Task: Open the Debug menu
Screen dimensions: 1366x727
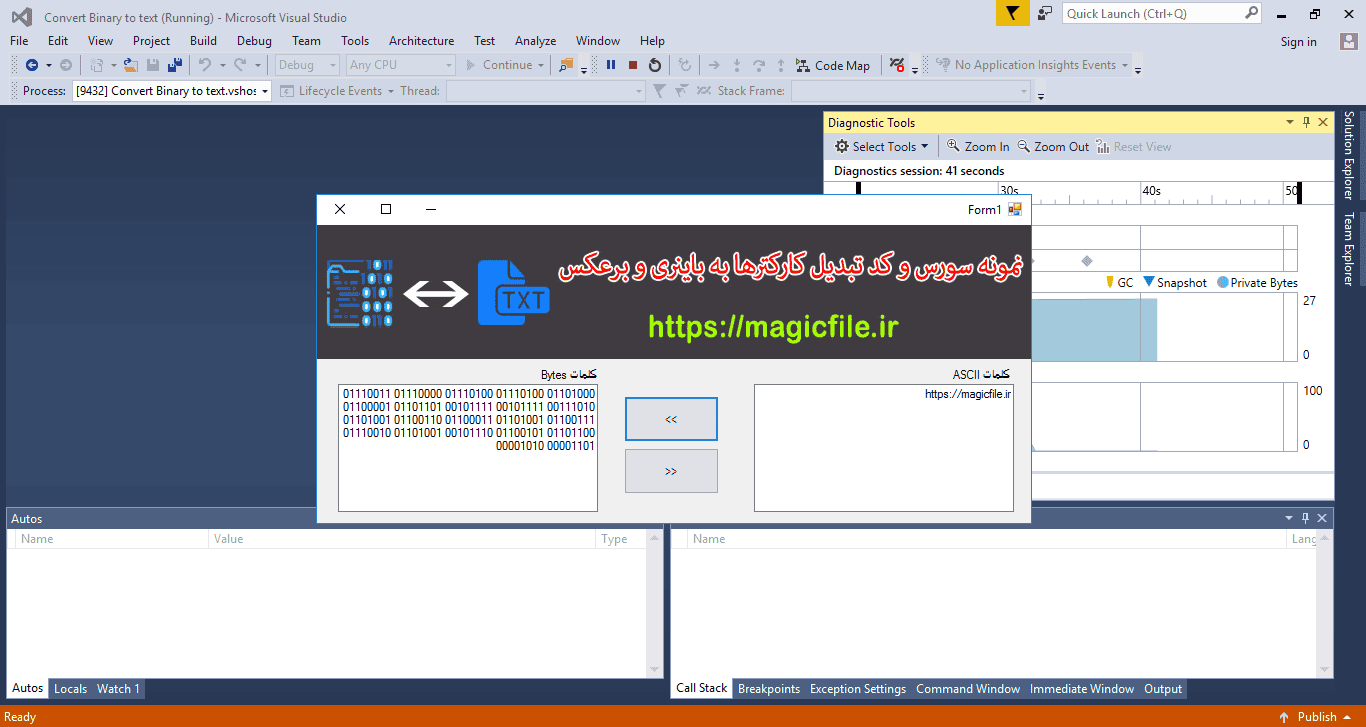Action: (x=254, y=41)
